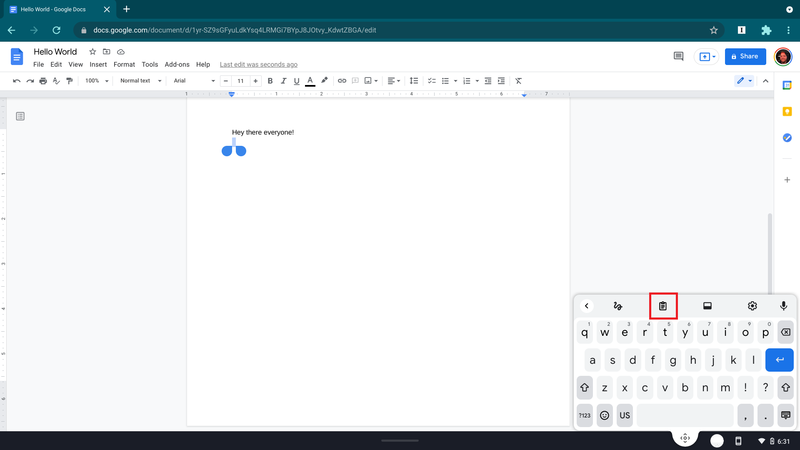Screen dimensions: 800x450
Task: Open the Insert menu
Action: click(x=98, y=64)
